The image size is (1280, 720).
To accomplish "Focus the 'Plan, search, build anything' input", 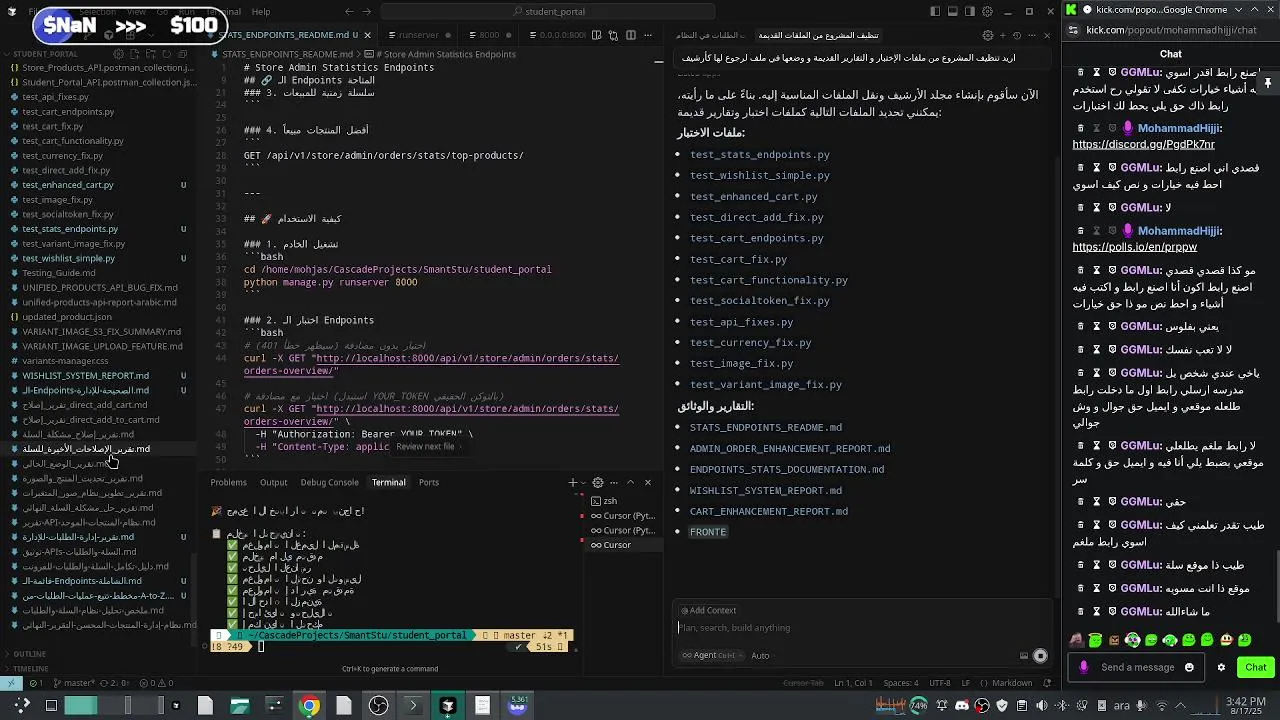I will tap(860, 628).
